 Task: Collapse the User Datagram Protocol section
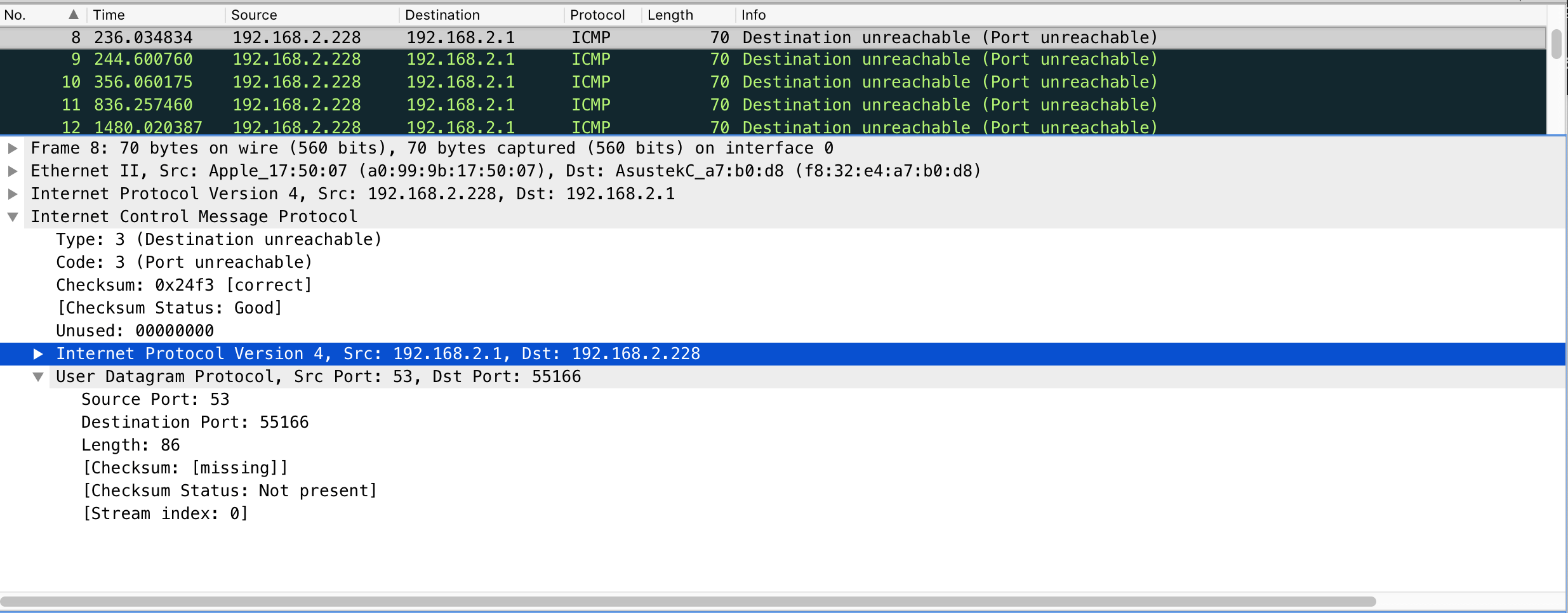coord(39,376)
